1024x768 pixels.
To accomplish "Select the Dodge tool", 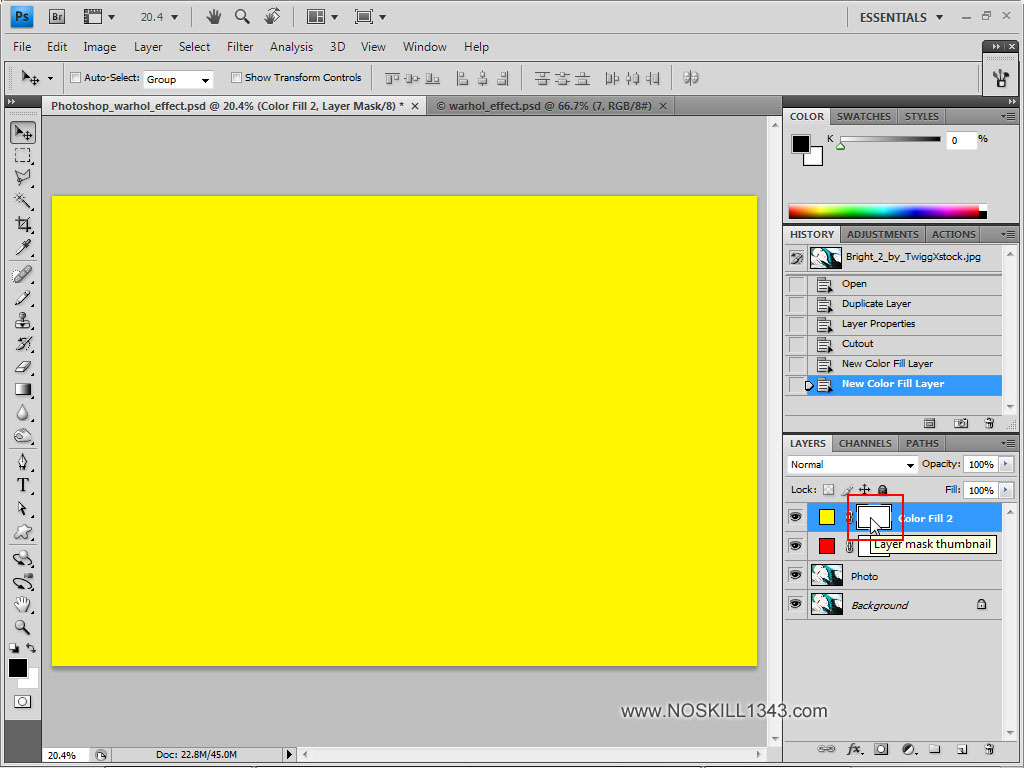I will tap(23, 435).
